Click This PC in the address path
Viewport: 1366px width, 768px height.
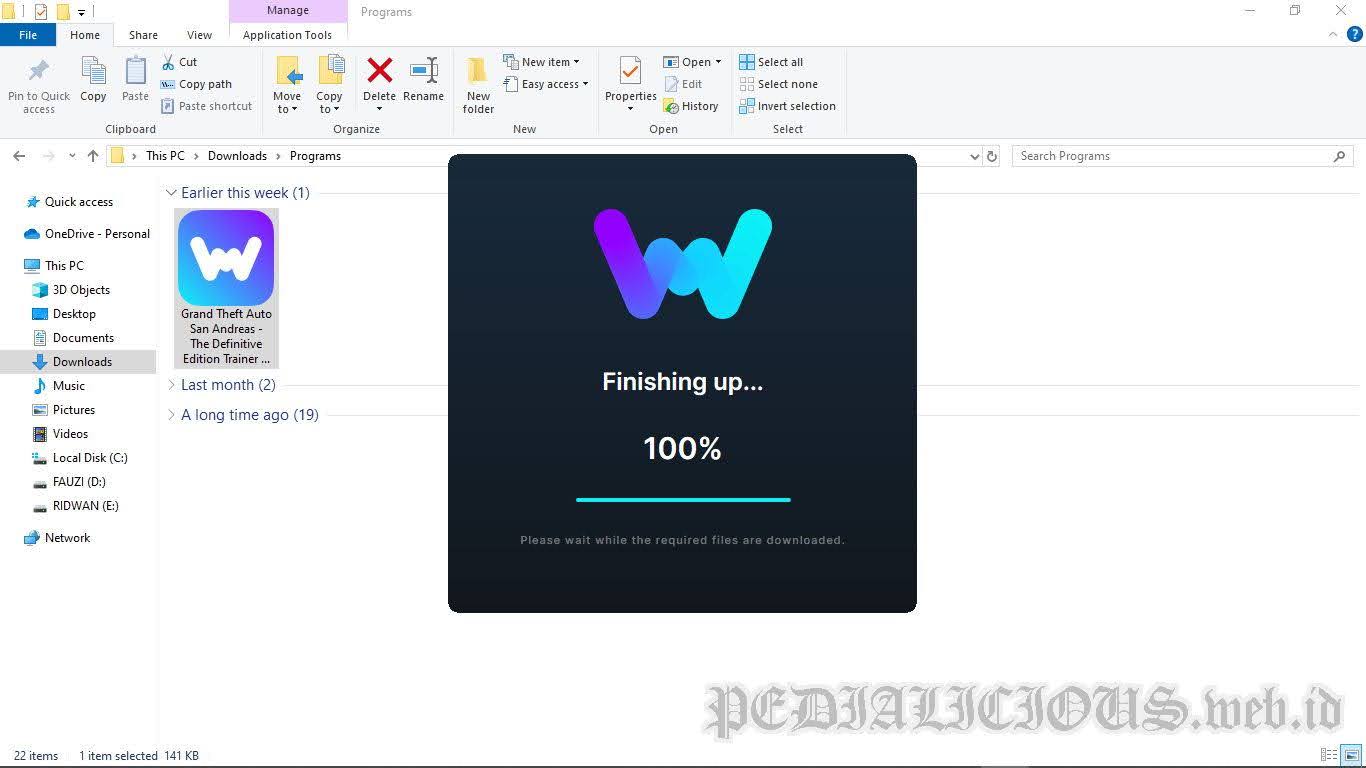(165, 156)
